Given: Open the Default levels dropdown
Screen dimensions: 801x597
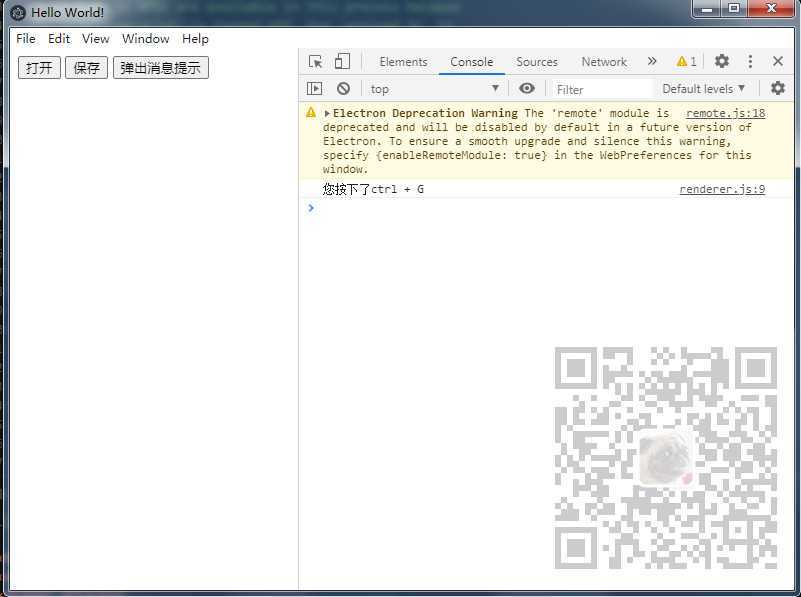Looking at the screenshot, I should pyautogui.click(x=703, y=89).
